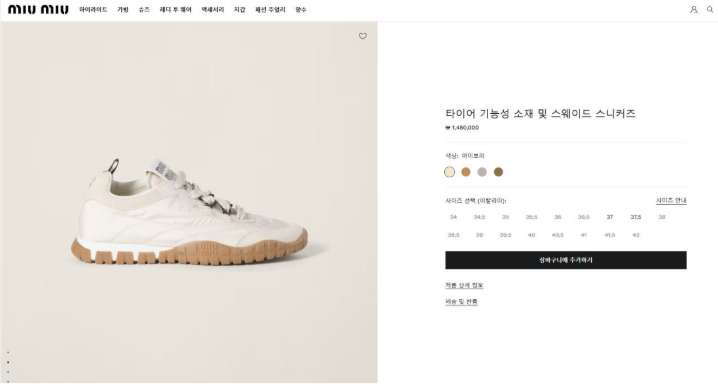Image resolution: width=718 pixels, height=388 pixels.
Task: Select the dark brown color swatch
Action: coord(498,172)
